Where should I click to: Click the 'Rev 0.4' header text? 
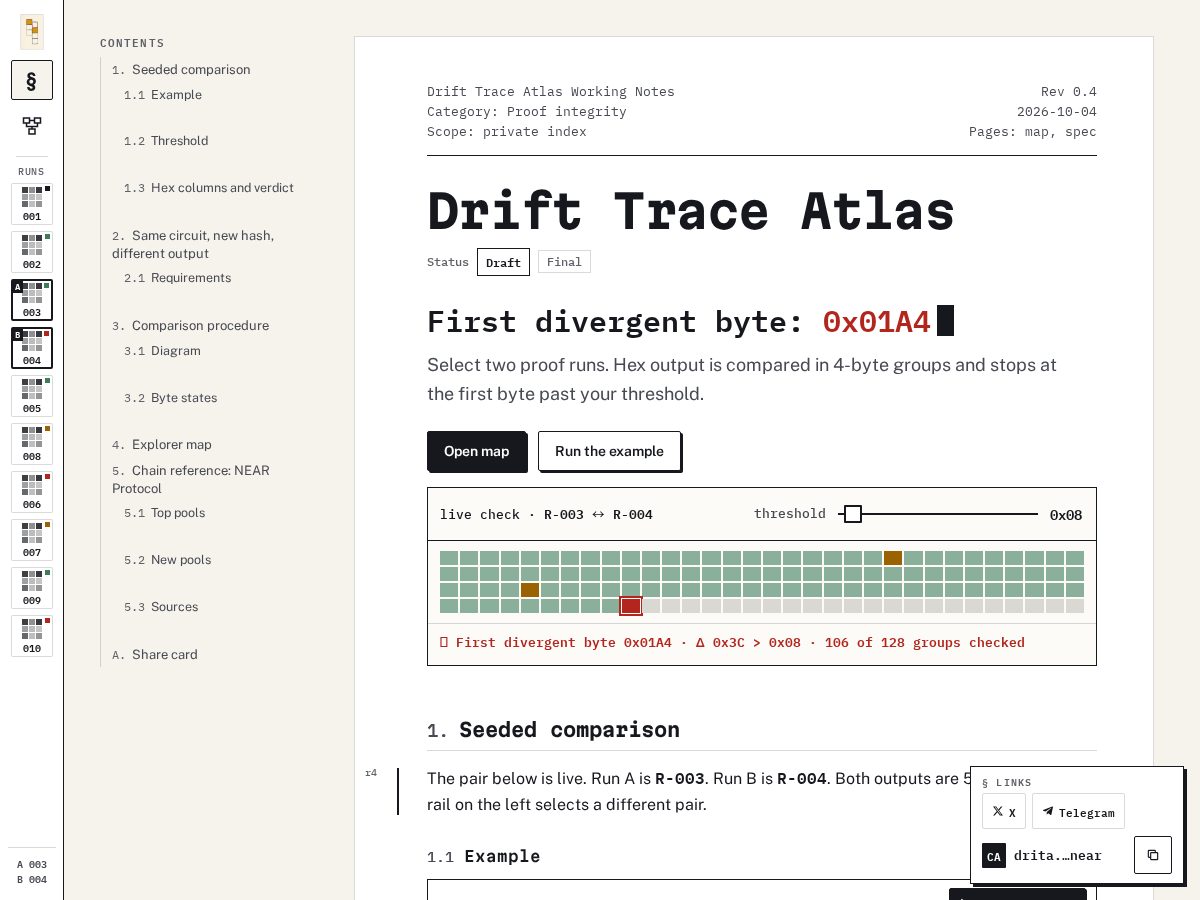pyautogui.click(x=1069, y=92)
